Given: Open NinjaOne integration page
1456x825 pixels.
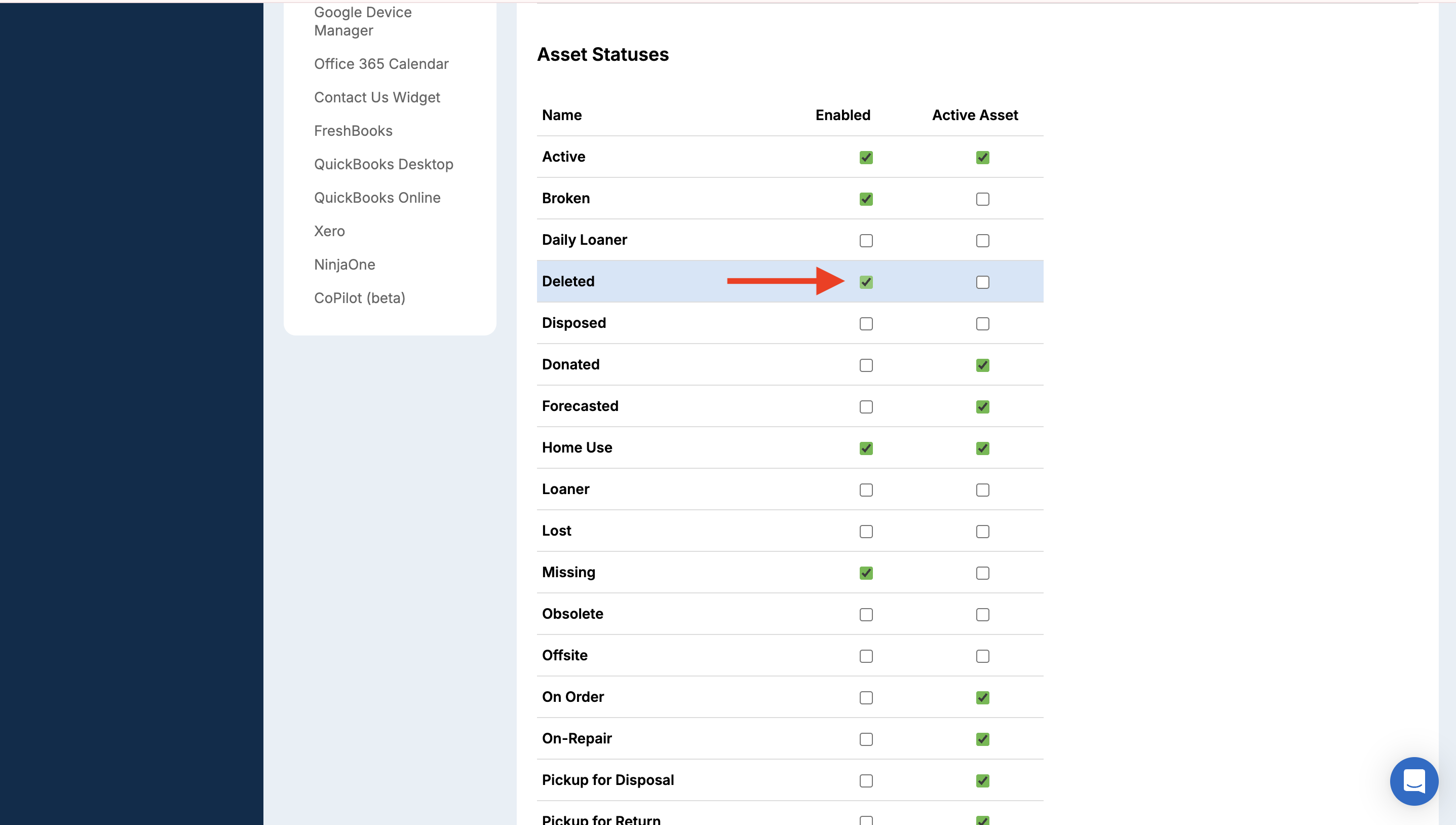Looking at the screenshot, I should 344,265.
